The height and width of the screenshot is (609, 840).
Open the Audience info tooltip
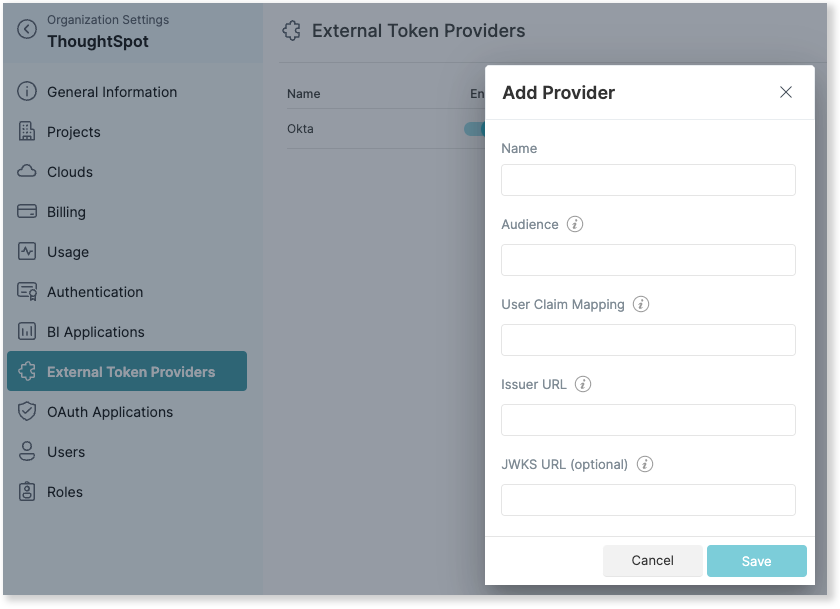coord(574,224)
